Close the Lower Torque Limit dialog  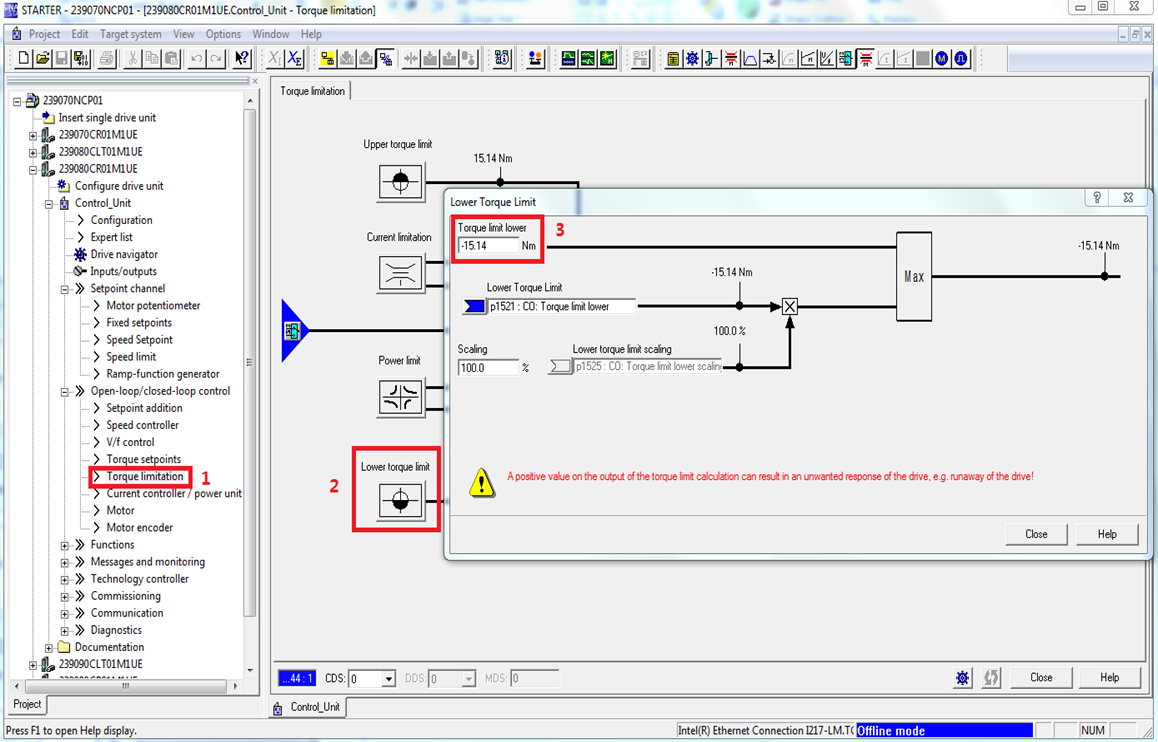[1036, 534]
